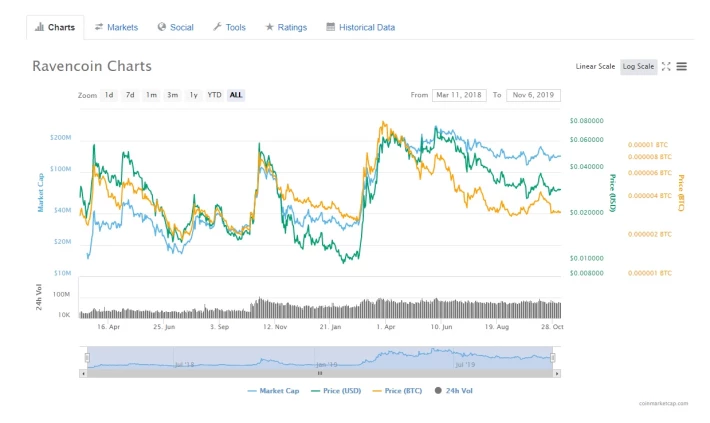The height and width of the screenshot is (423, 710).
Task: Set zoom range to 3m
Action: 173,95
